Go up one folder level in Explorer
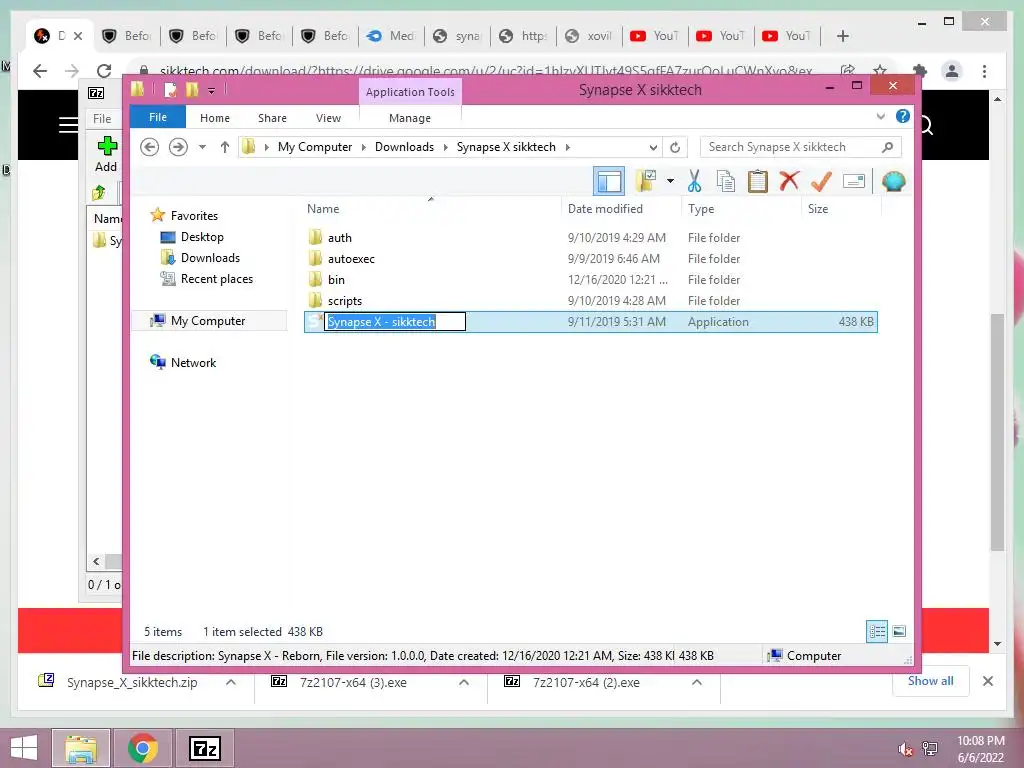This screenshot has width=1024, height=768. tap(225, 147)
